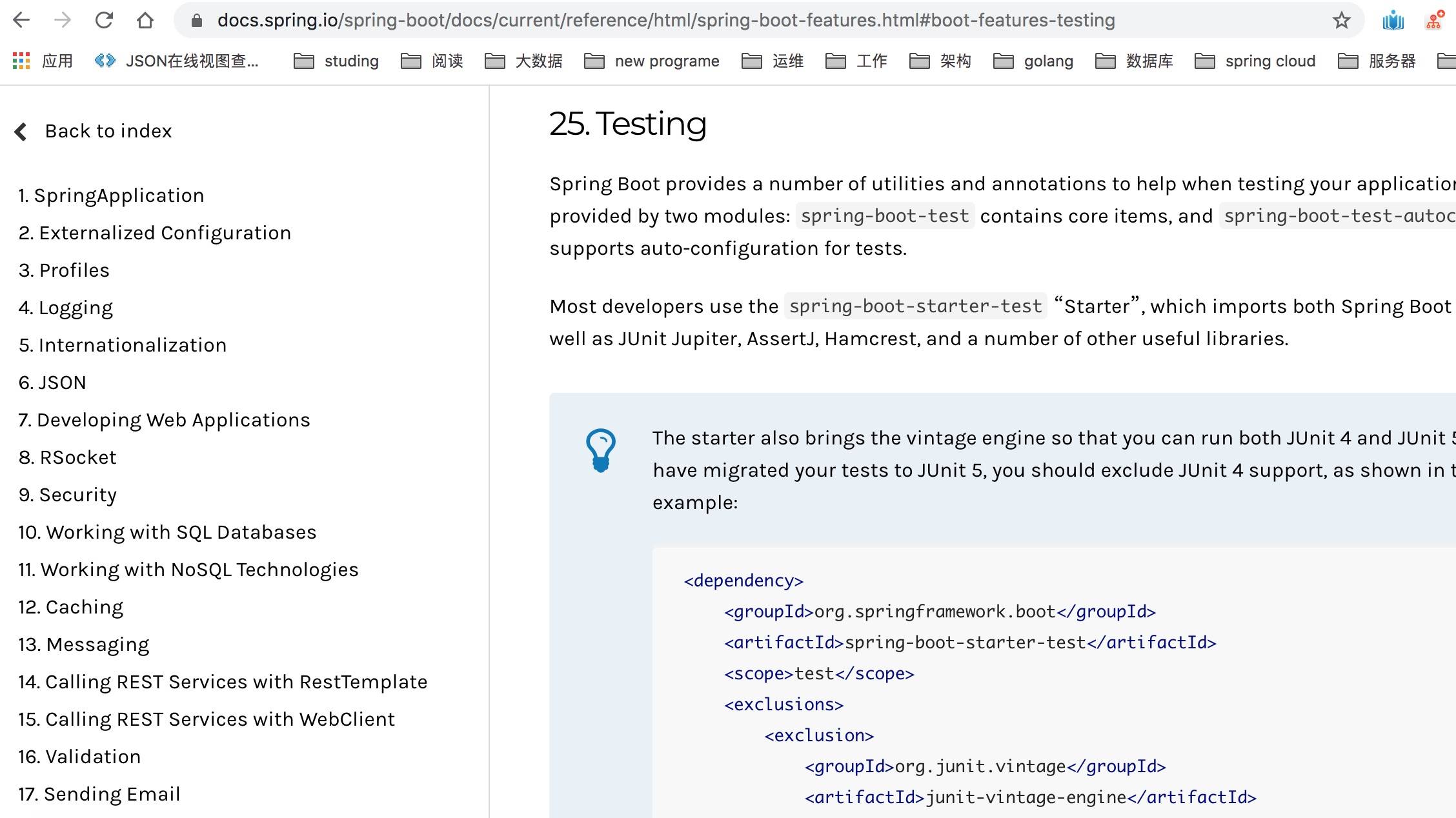Open JSON online viewer bookmark
Image resolution: width=1456 pixels, height=818 pixels.
(177, 61)
